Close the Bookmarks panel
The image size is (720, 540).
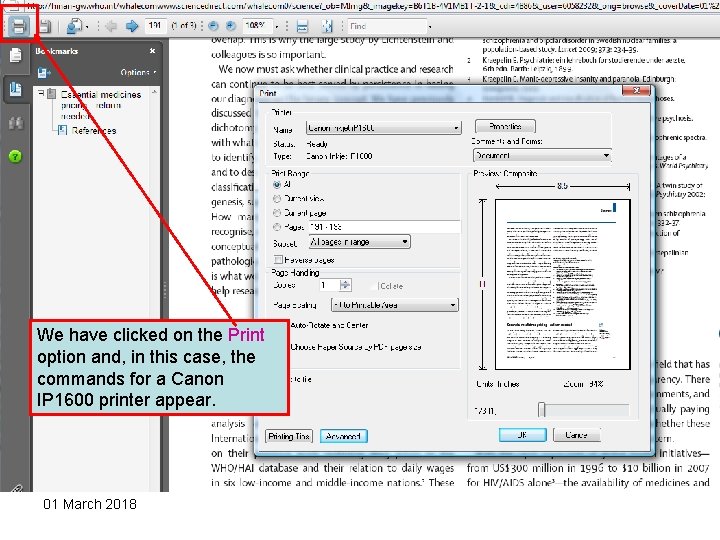click(152, 51)
